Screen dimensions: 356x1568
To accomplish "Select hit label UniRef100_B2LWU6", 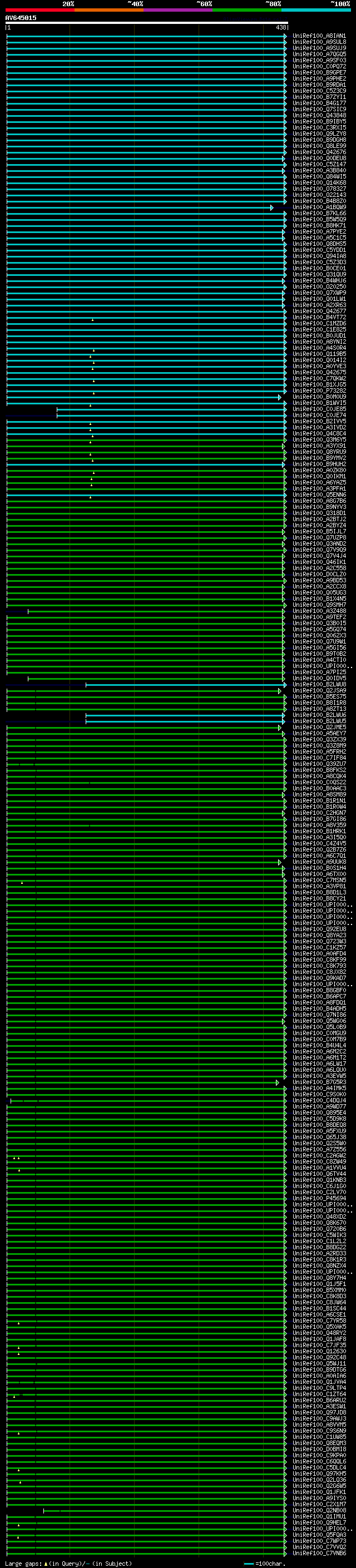I will pyautogui.click(x=319, y=715).
